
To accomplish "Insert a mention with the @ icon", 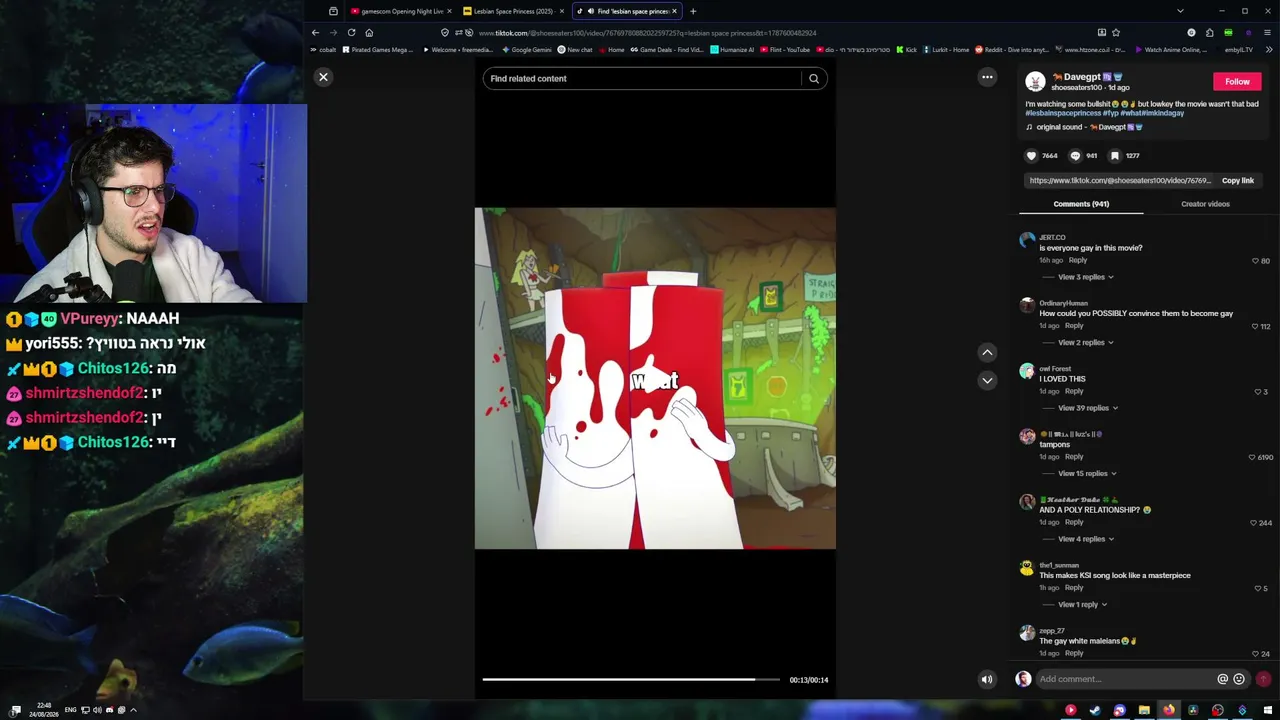I will 1222,680.
